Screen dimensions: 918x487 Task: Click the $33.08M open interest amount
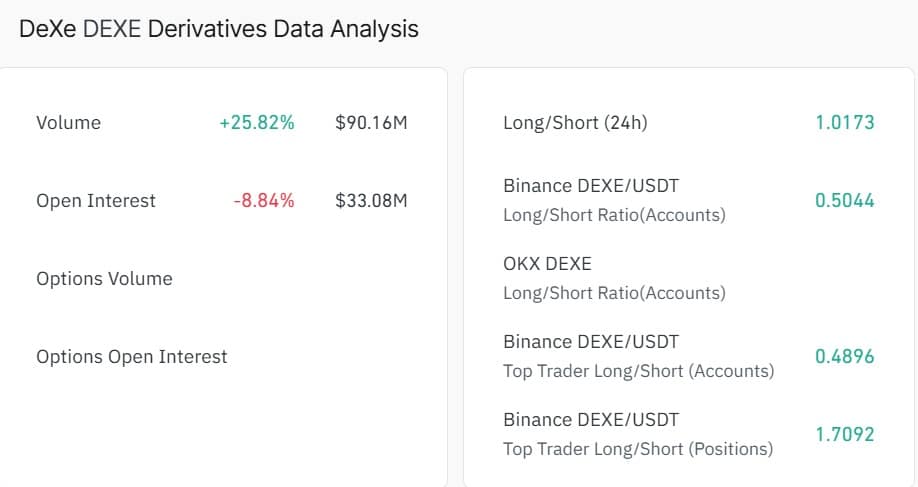pyautogui.click(x=372, y=201)
